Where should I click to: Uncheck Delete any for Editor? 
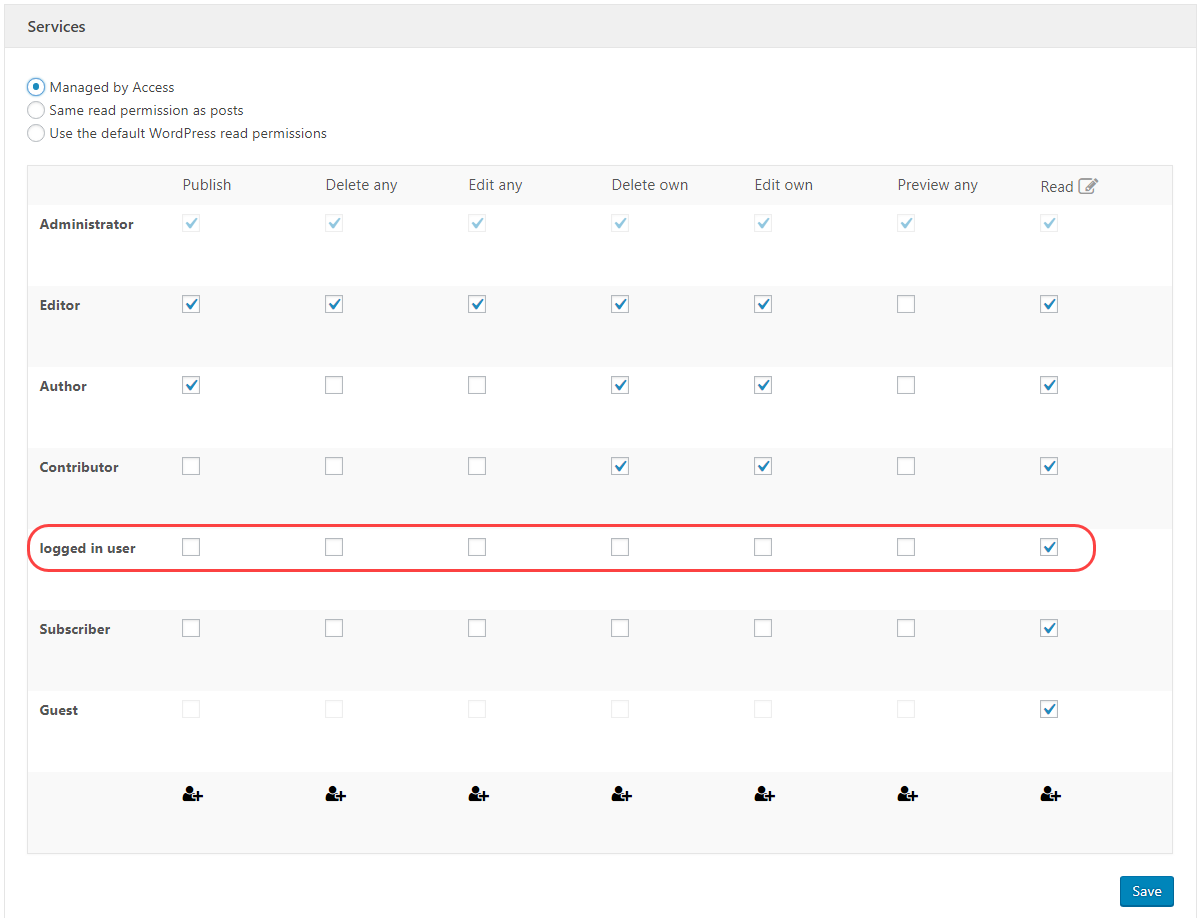coord(334,304)
